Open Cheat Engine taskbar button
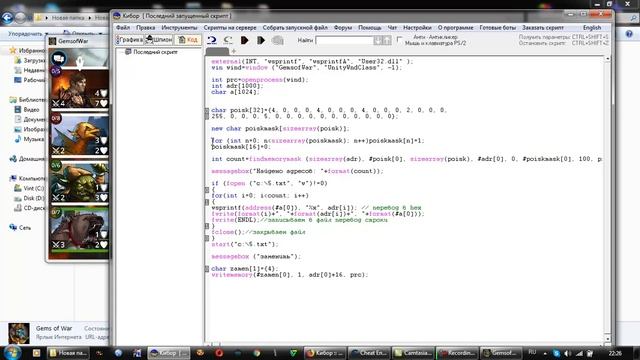Viewport: 640px width, 360px height. pos(369,353)
